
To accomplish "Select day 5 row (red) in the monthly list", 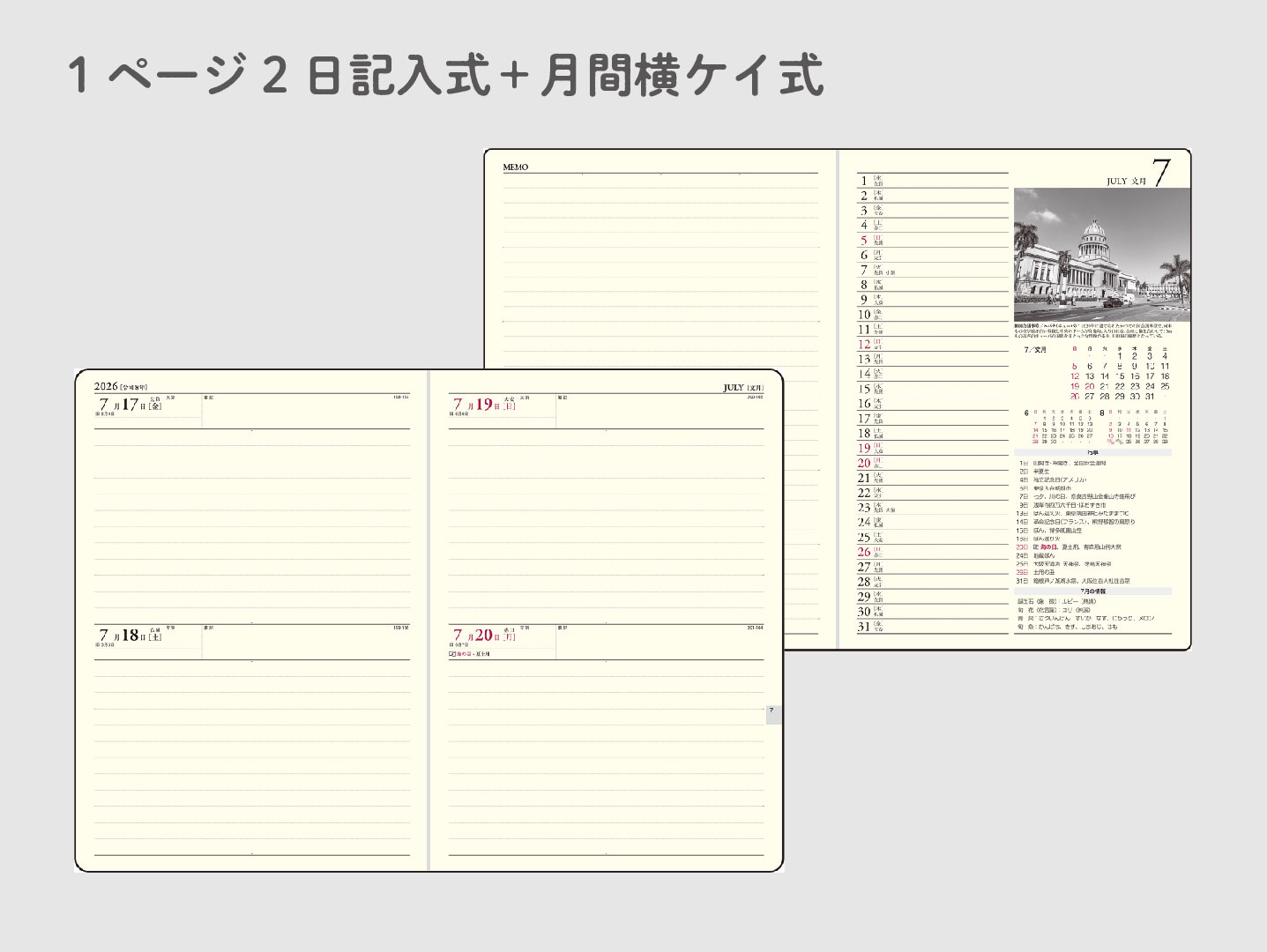I will (933, 240).
